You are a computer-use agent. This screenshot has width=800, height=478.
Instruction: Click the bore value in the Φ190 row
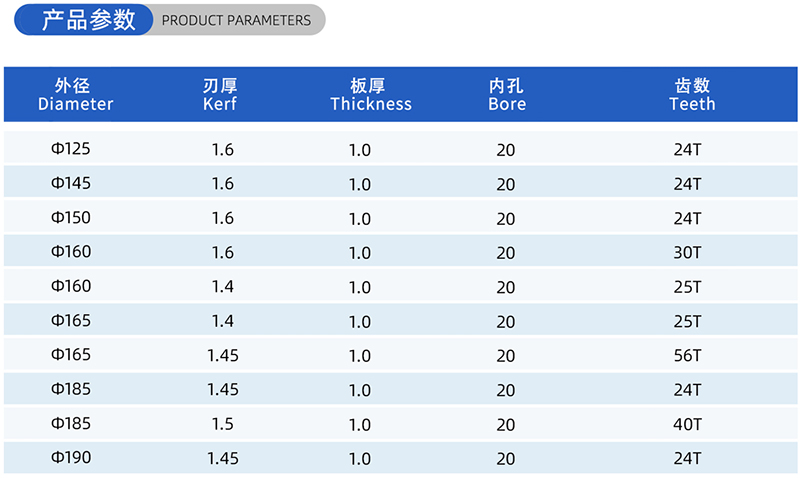tap(506, 459)
